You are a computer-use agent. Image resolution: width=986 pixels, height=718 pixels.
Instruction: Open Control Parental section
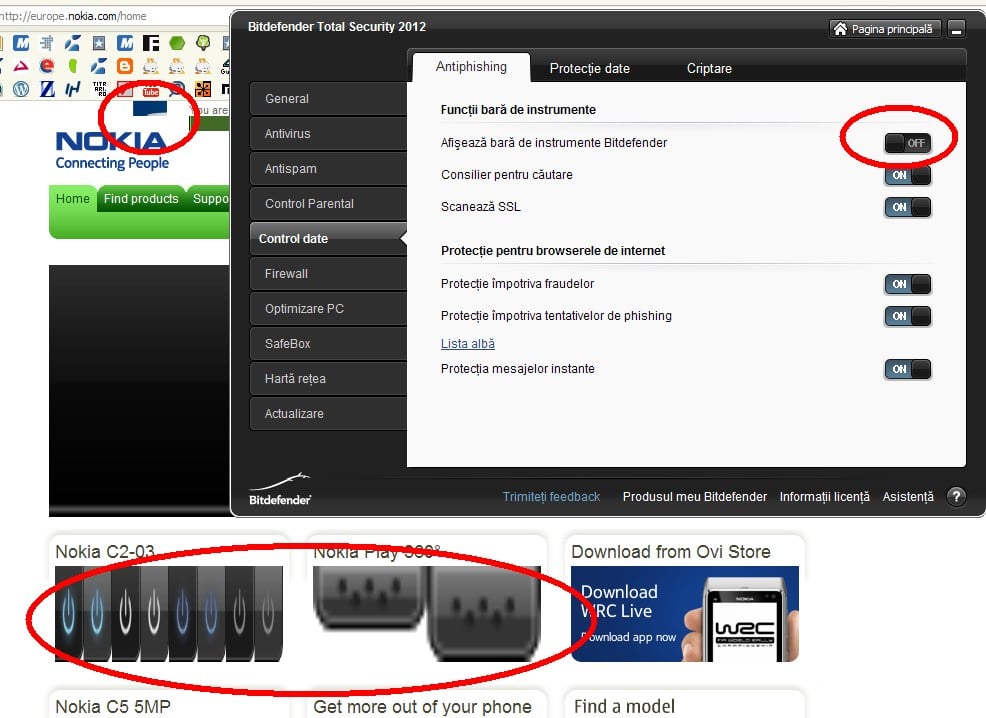click(328, 204)
